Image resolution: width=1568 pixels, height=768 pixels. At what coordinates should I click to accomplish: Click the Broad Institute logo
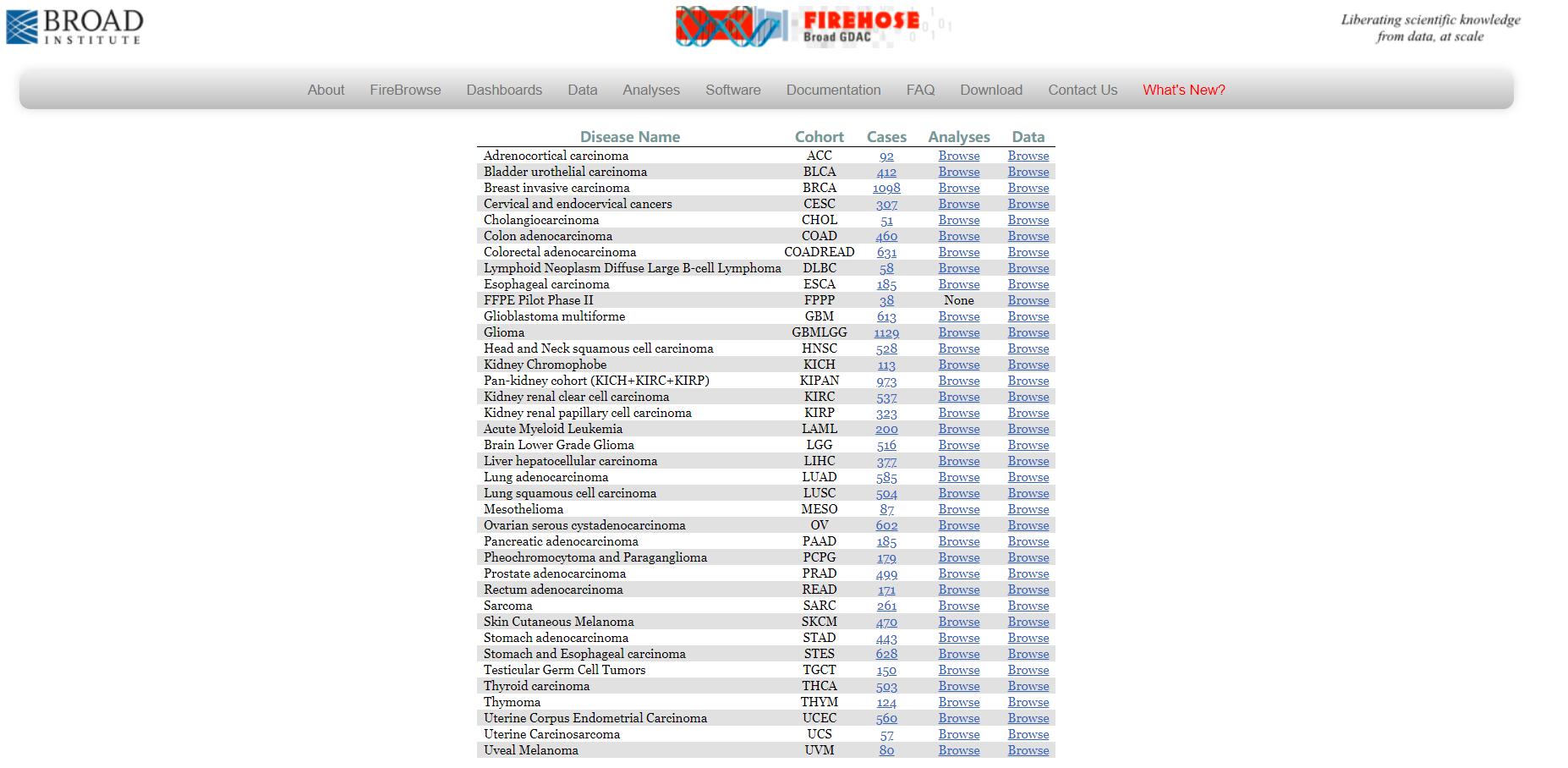pyautogui.click(x=74, y=26)
